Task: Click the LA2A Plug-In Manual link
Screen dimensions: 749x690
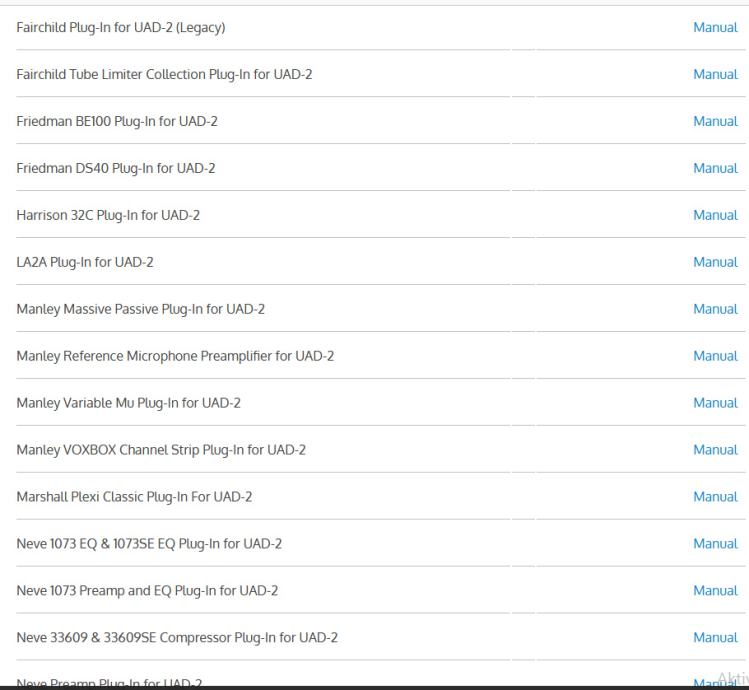Action: (x=715, y=262)
